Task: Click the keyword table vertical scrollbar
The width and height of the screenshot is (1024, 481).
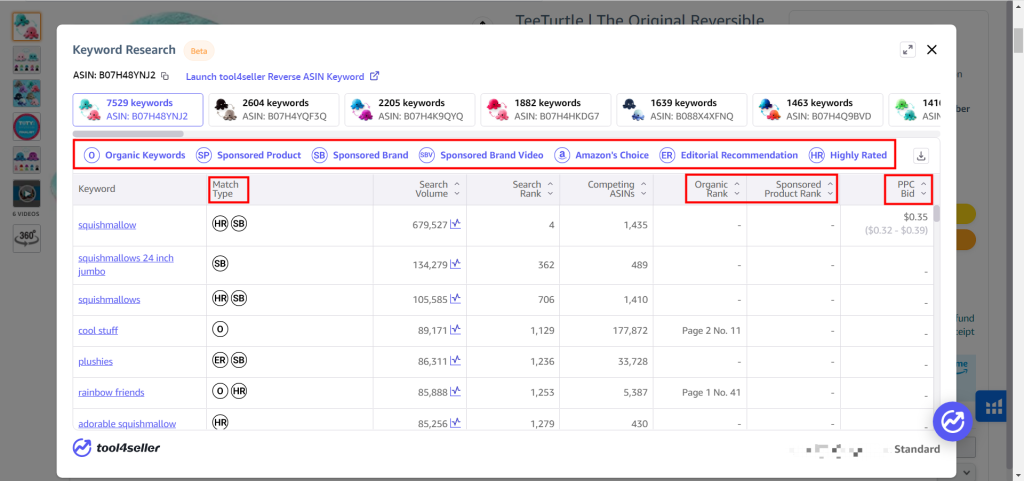Action: coord(936,213)
